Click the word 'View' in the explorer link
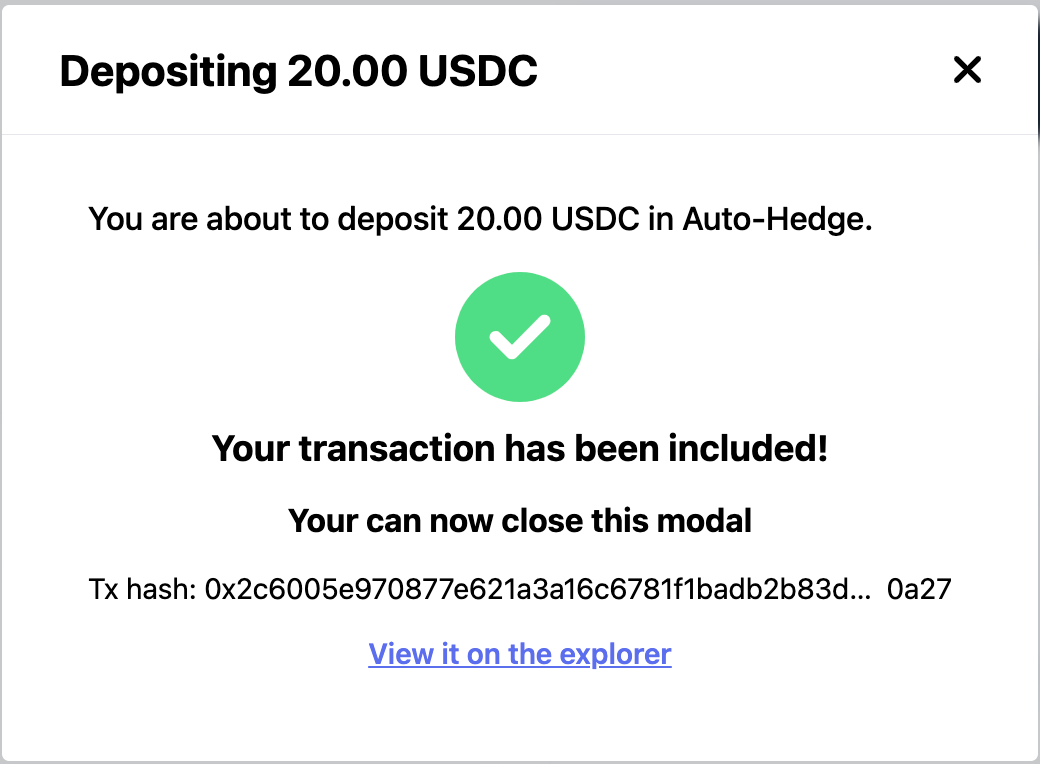 coord(401,654)
